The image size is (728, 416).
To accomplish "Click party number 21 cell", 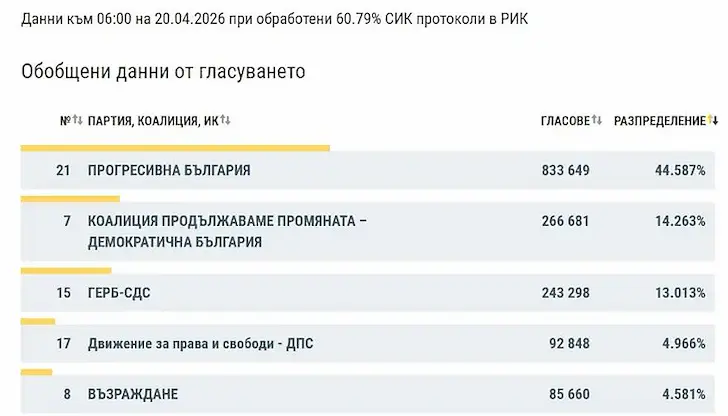I will (63, 171).
